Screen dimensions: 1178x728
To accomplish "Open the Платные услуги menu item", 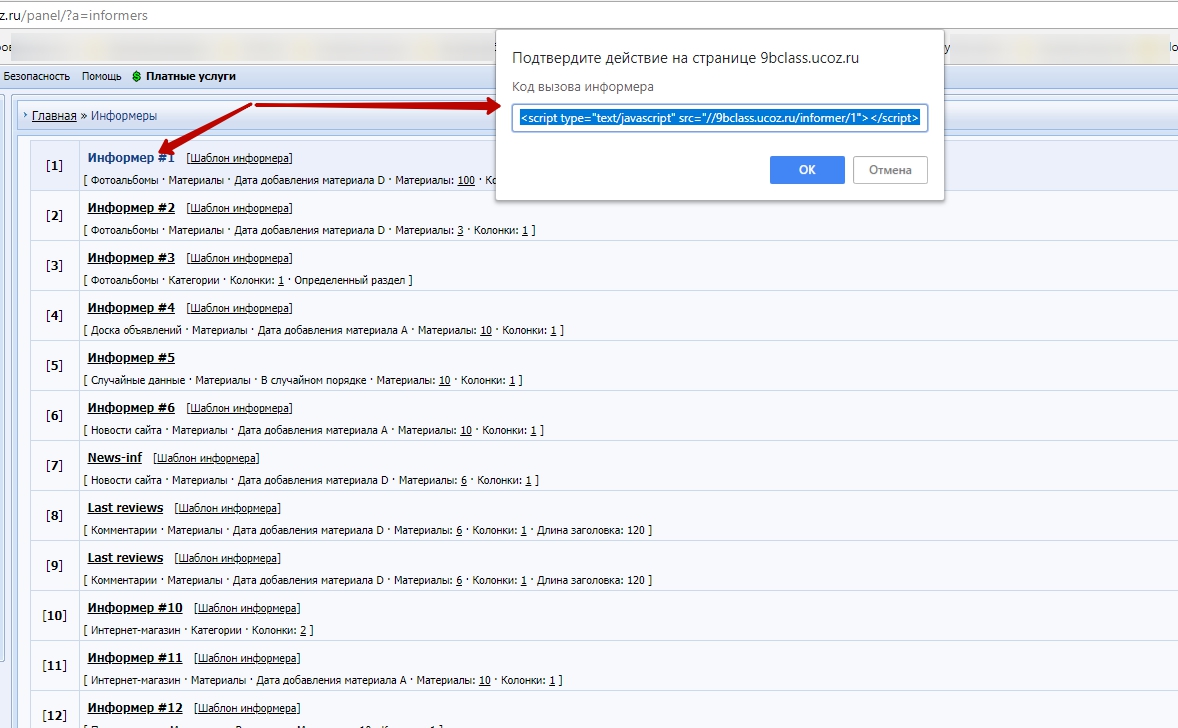I will (190, 76).
